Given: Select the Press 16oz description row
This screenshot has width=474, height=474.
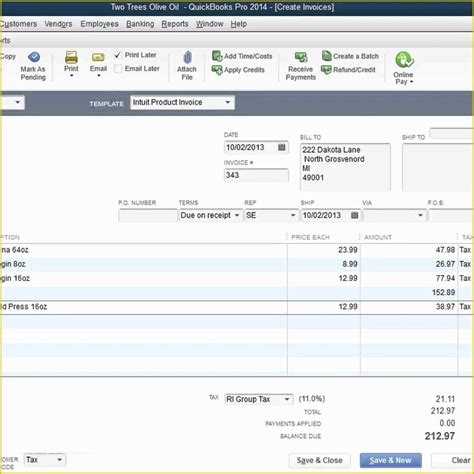Looking at the screenshot, I should (143, 307).
